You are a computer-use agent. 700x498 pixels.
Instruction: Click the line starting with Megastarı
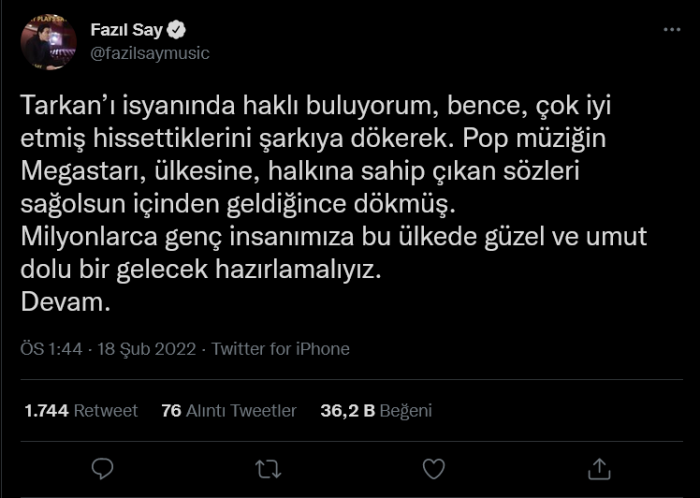pos(300,170)
